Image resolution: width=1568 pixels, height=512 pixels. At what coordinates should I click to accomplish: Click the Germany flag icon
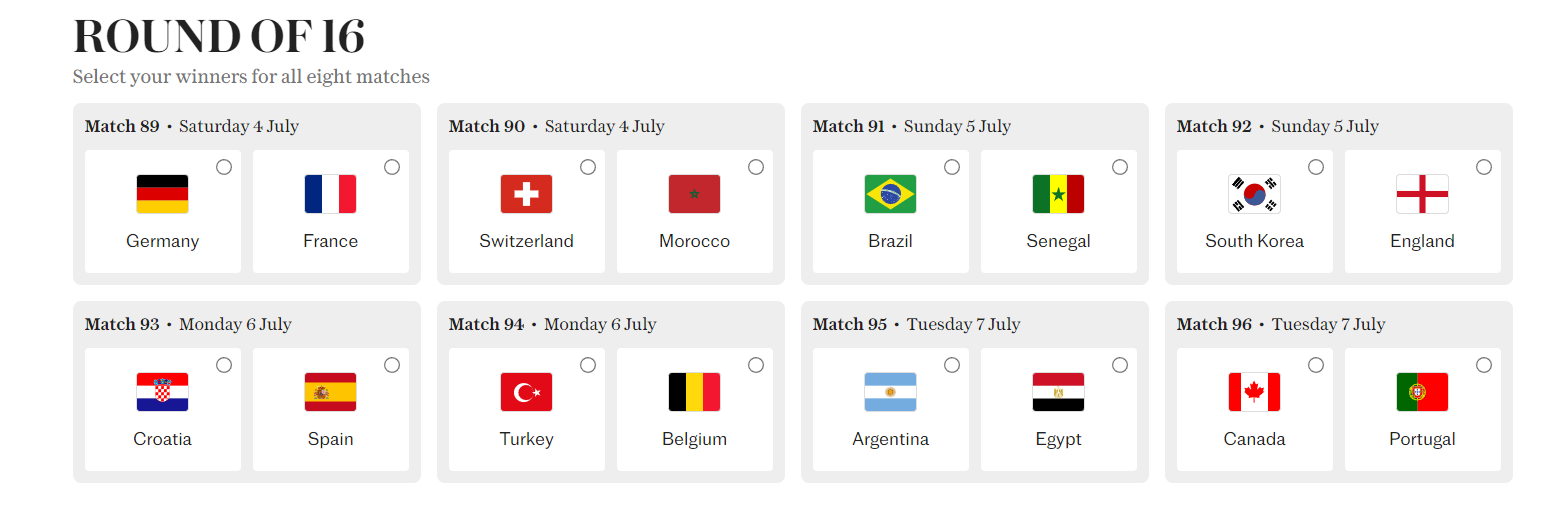(x=162, y=194)
